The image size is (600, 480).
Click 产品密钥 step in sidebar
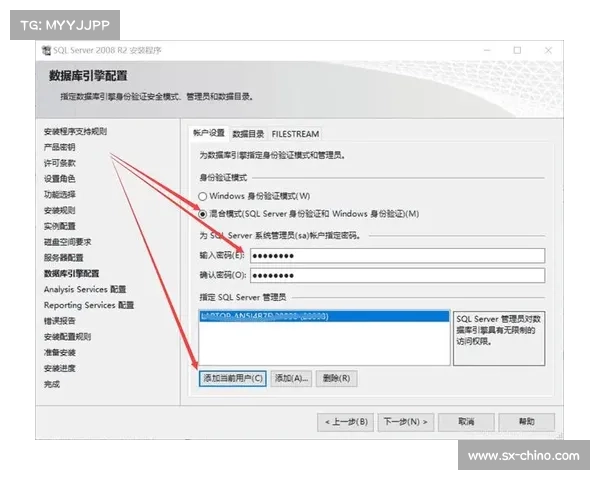(x=59, y=147)
